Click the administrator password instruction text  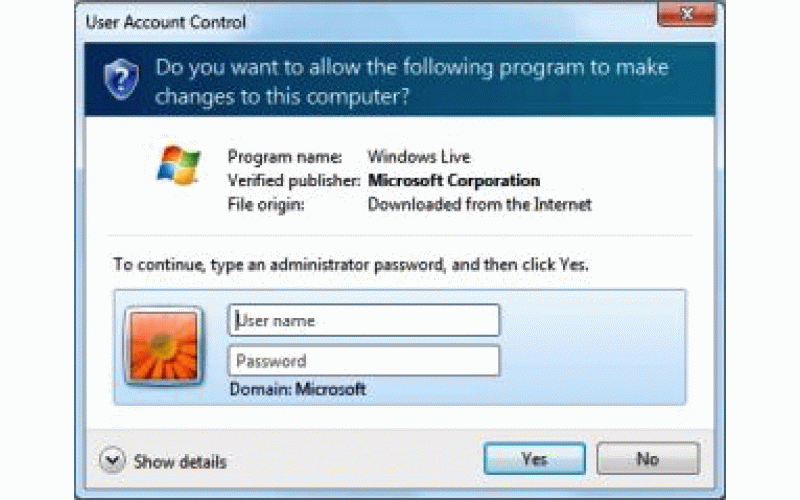pos(351,265)
